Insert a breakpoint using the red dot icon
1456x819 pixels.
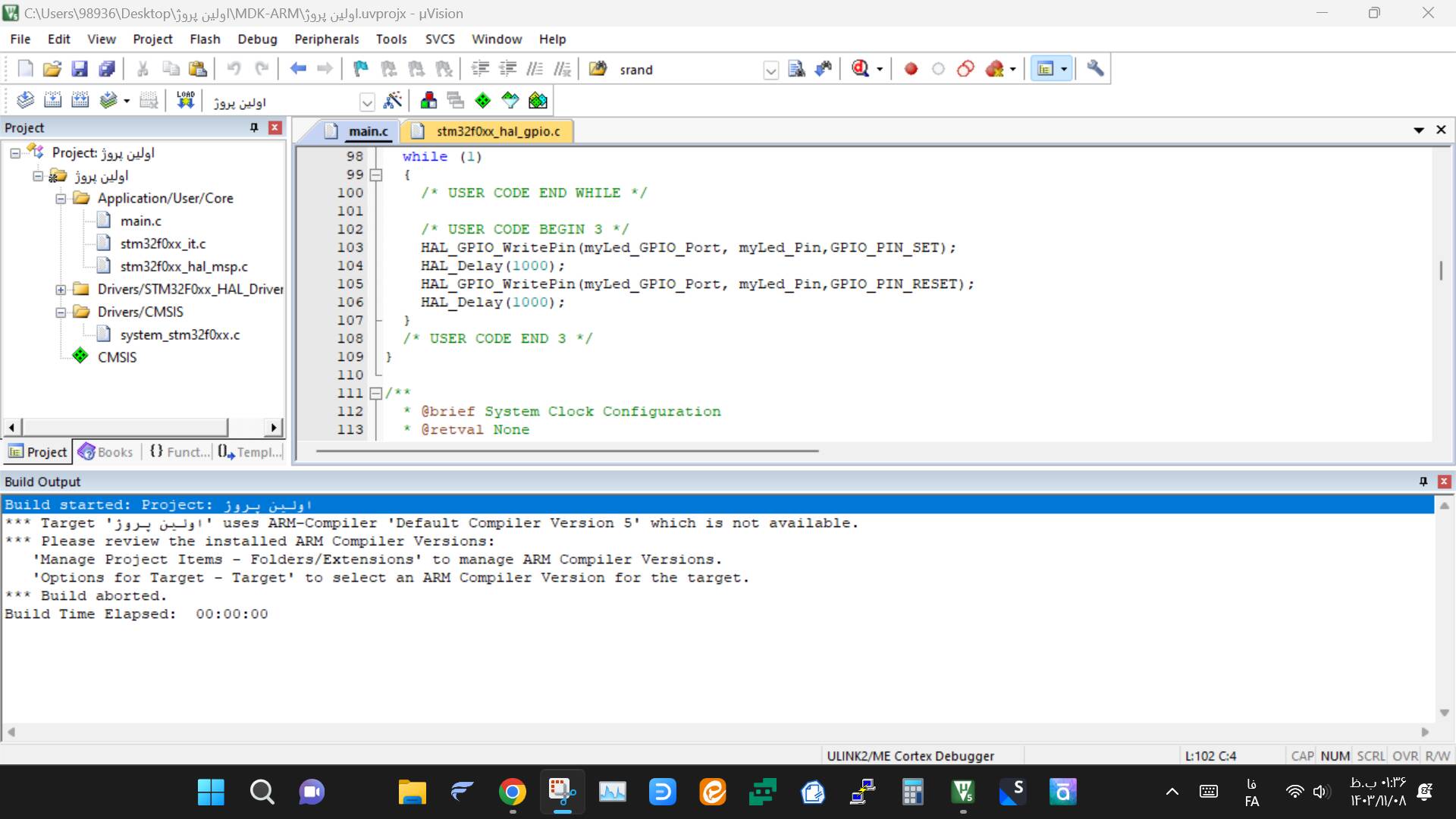coord(911,69)
